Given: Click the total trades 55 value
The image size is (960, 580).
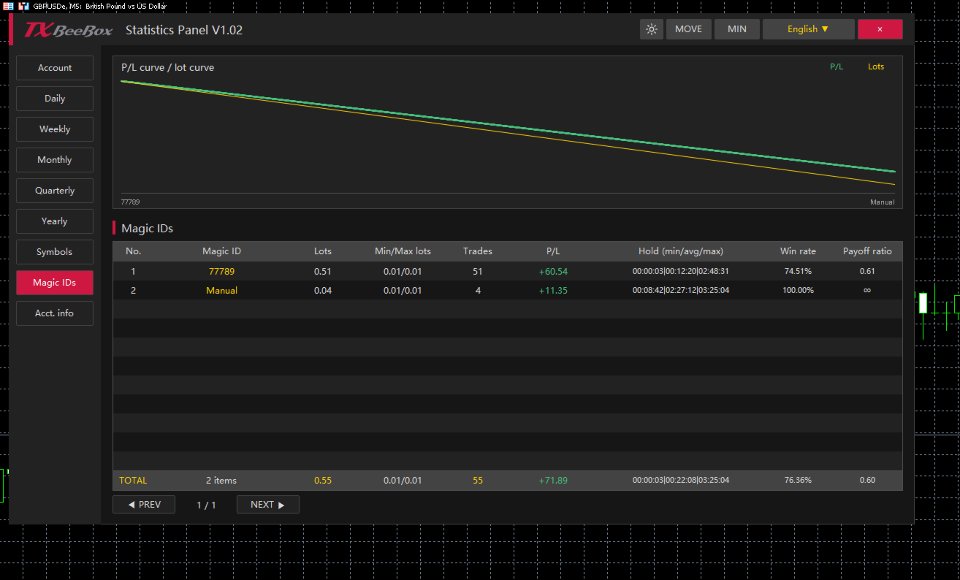Looking at the screenshot, I should [x=478, y=481].
